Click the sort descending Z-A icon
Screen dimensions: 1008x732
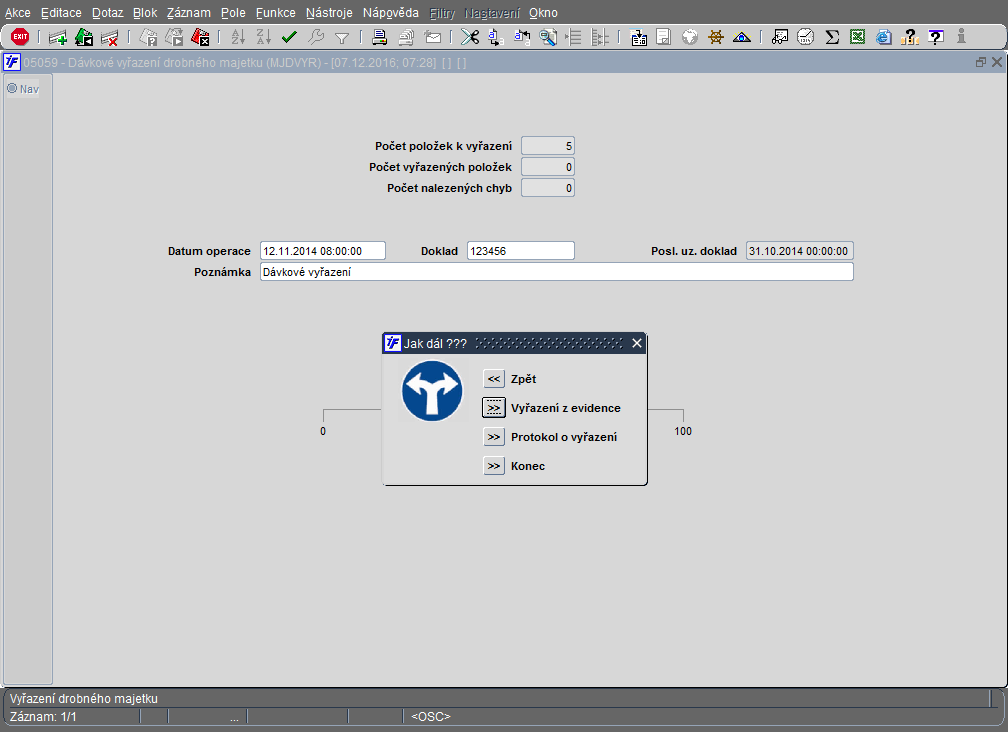coord(264,37)
